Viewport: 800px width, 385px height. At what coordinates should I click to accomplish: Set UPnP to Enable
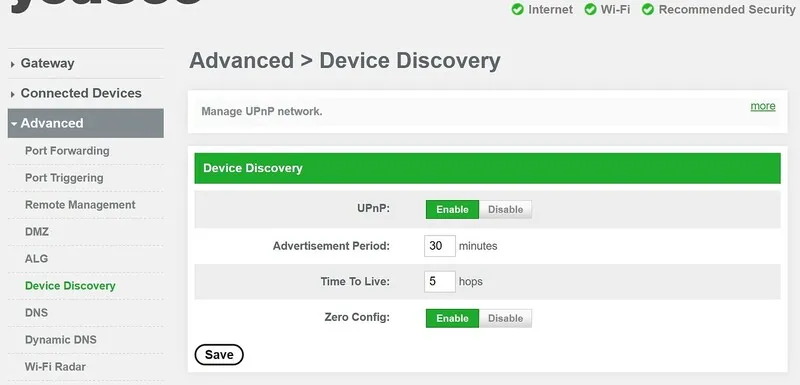pyautogui.click(x=452, y=210)
